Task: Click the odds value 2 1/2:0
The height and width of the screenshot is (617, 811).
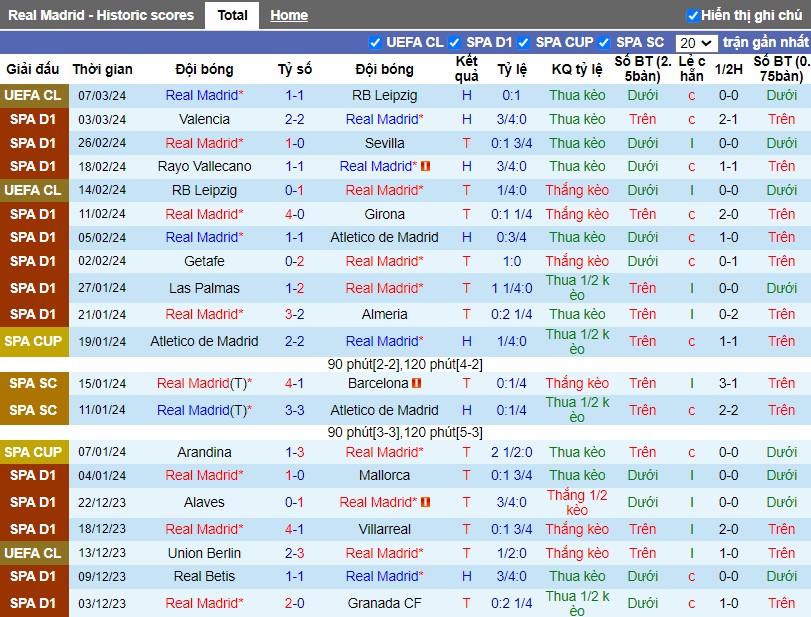Action: tap(512, 452)
